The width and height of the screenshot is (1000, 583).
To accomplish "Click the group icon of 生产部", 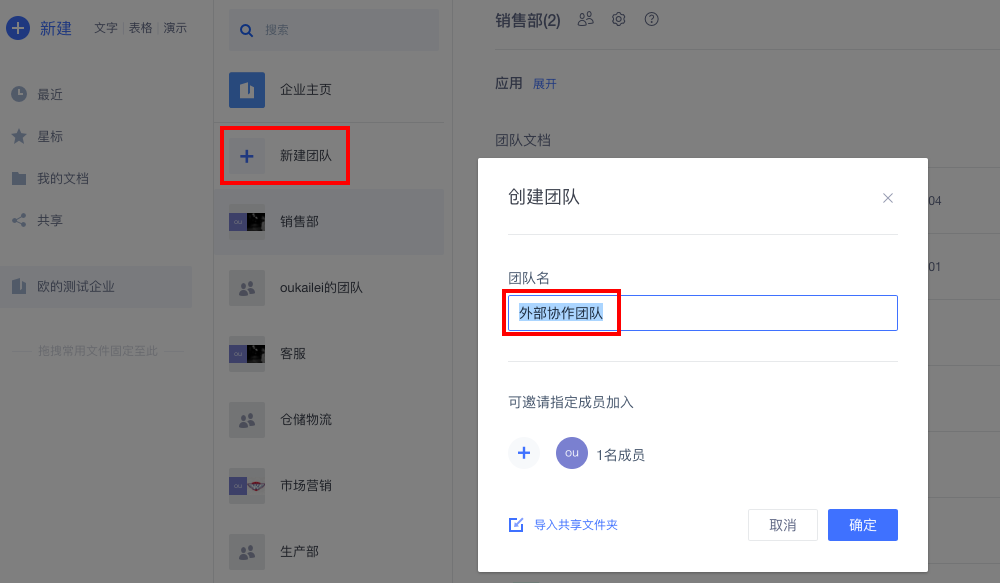I will 247,552.
